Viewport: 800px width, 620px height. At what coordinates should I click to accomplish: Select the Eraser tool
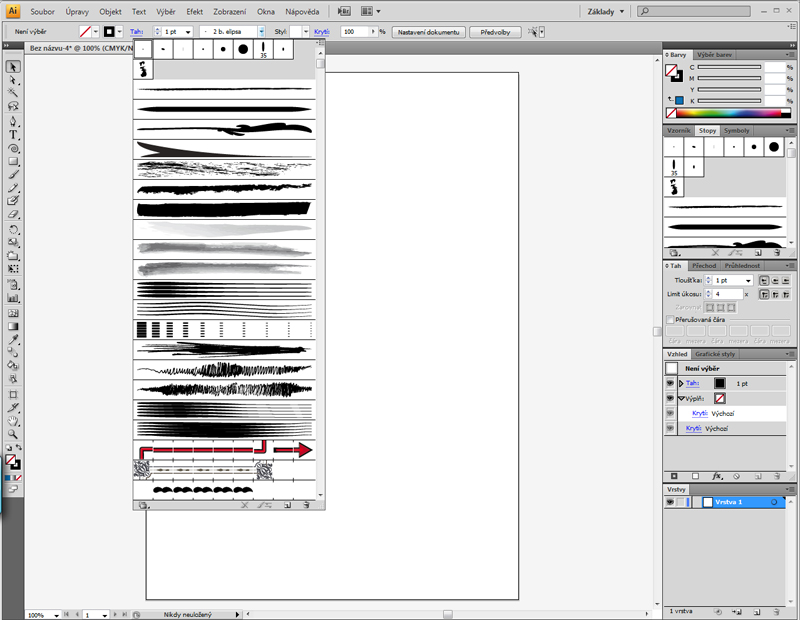click(14, 214)
